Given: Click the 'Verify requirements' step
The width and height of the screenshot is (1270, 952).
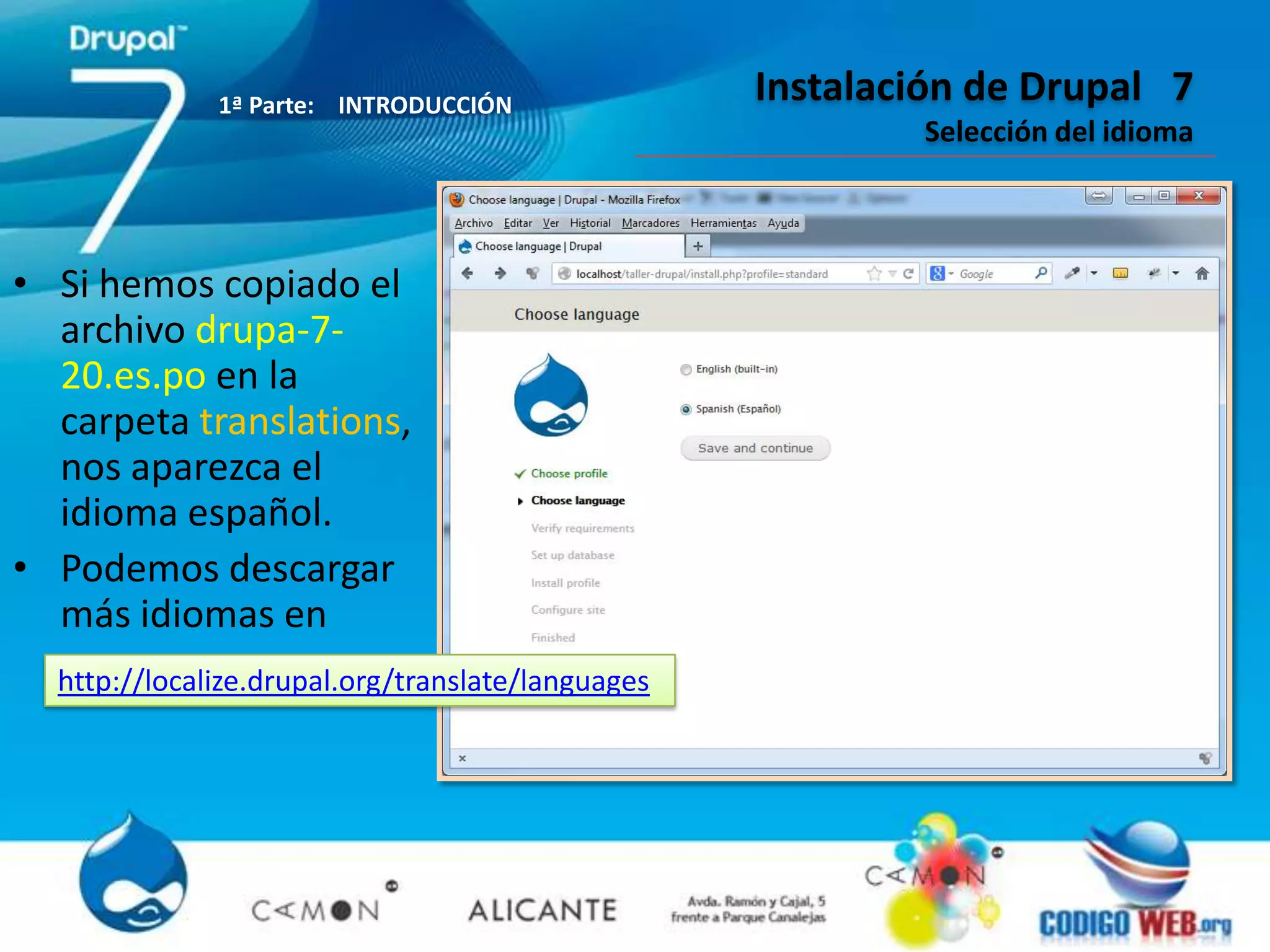Looking at the screenshot, I should click(x=582, y=528).
